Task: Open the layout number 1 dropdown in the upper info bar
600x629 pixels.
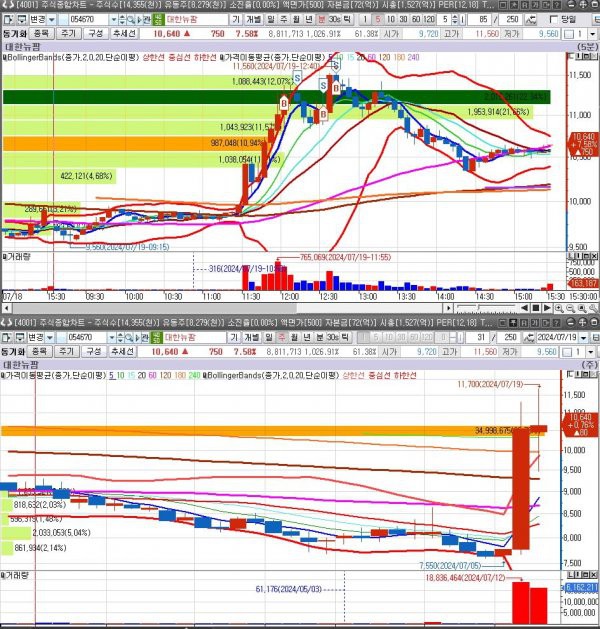Action: 593,34
